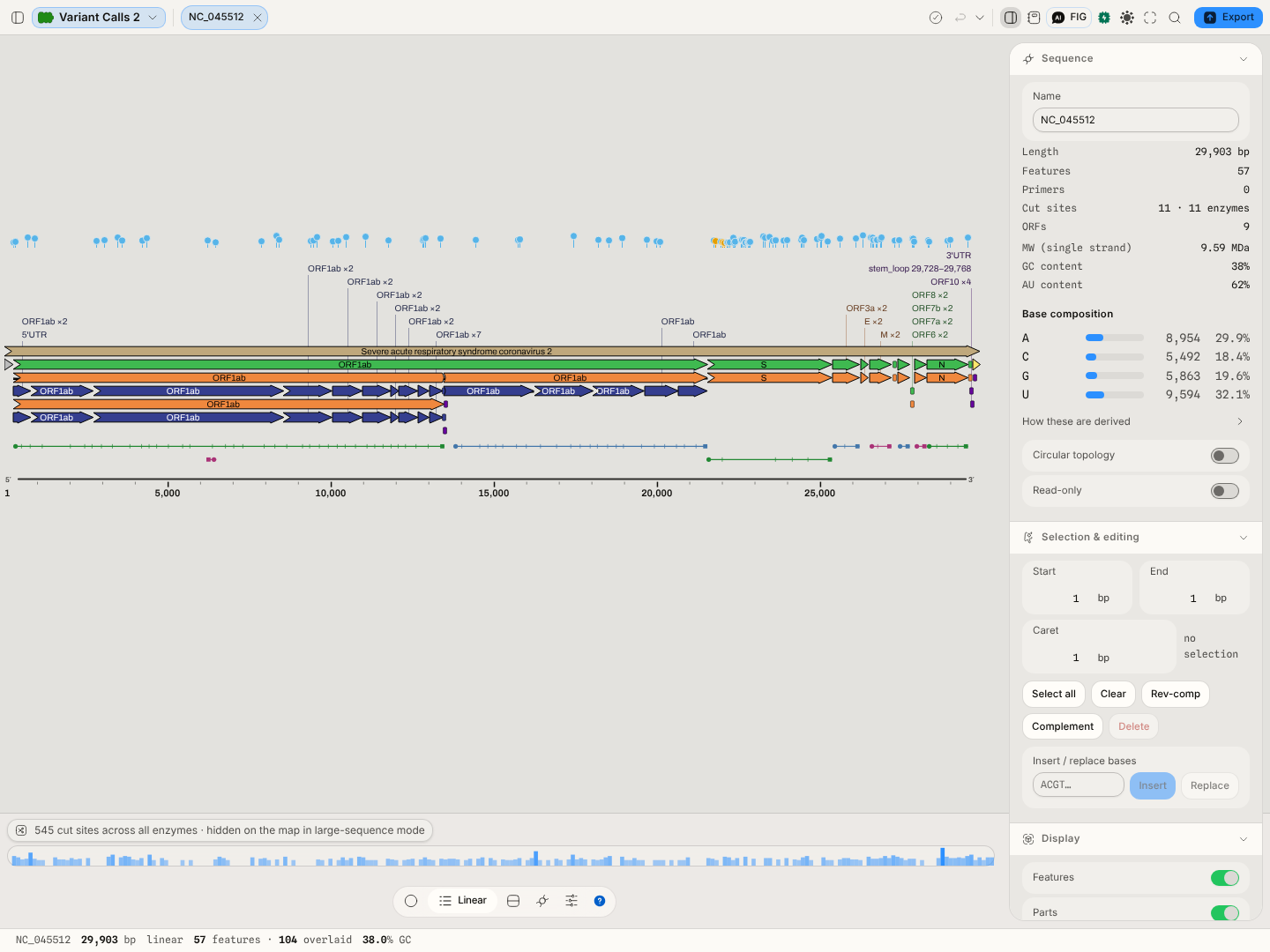Image resolution: width=1270 pixels, height=952 pixels.
Task: Click the enzyme cut-site icon in bottom toolbar
Action: click(542, 901)
